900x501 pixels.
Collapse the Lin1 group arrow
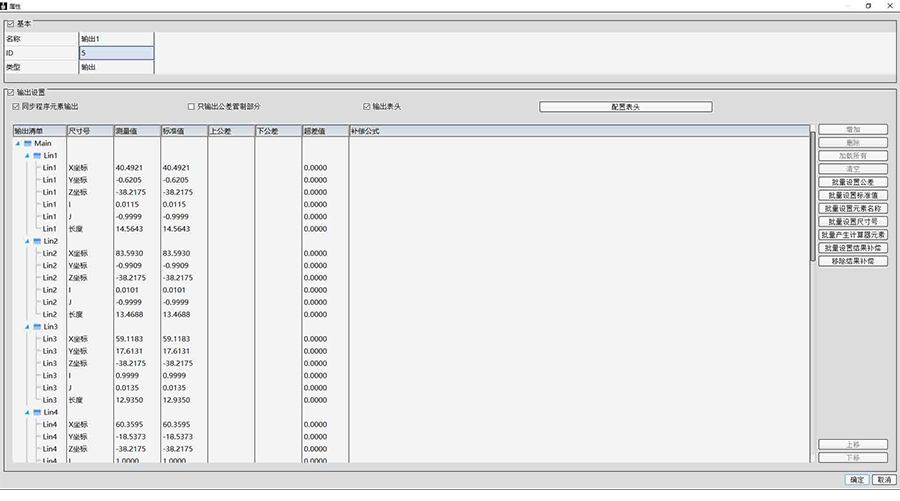click(x=27, y=156)
